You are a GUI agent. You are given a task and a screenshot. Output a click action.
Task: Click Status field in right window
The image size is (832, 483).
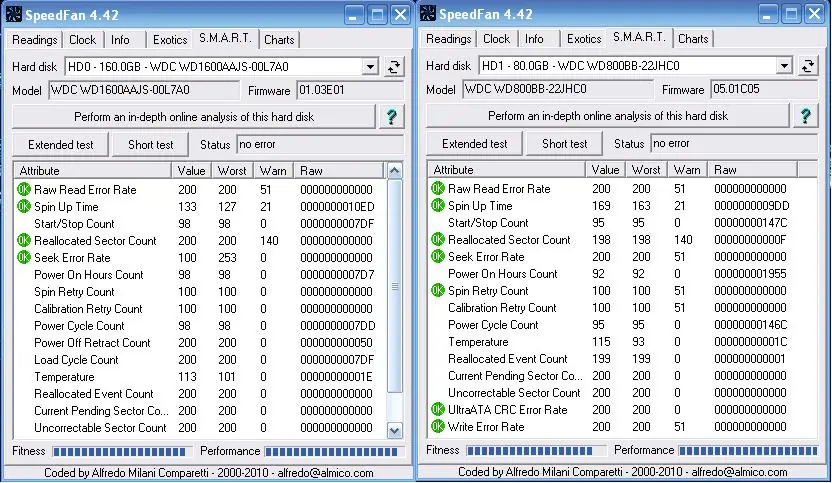733,143
